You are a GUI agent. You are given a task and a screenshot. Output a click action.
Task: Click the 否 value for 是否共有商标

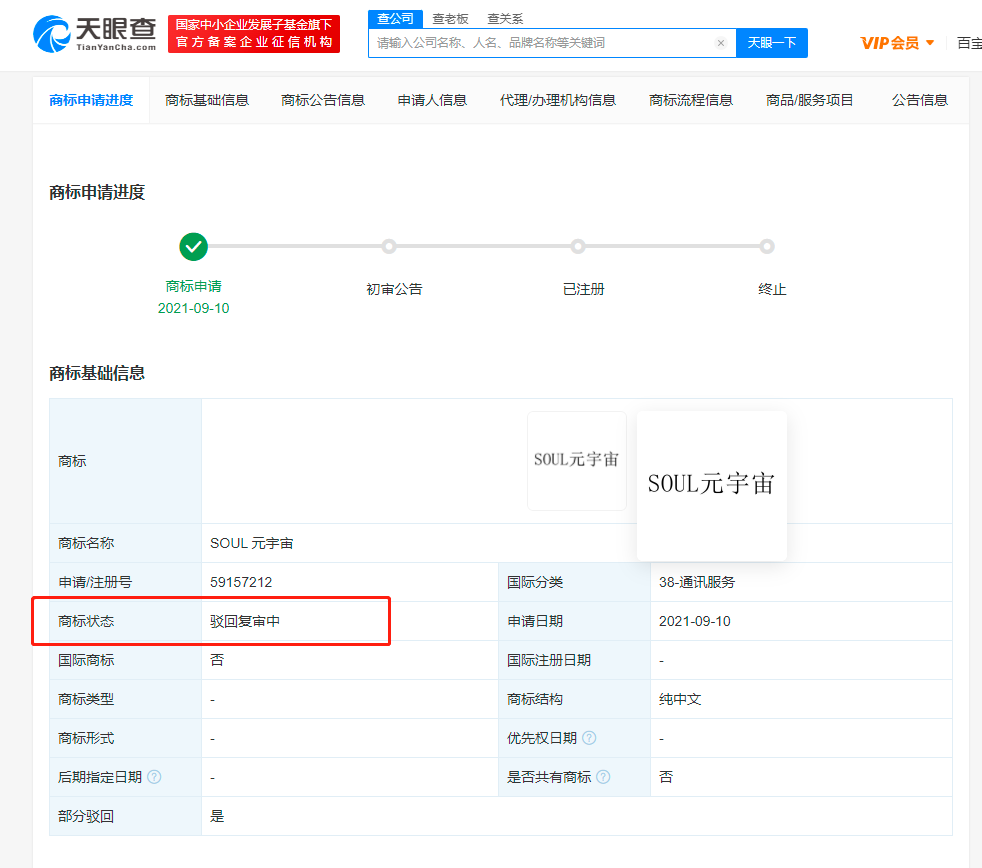(x=666, y=777)
